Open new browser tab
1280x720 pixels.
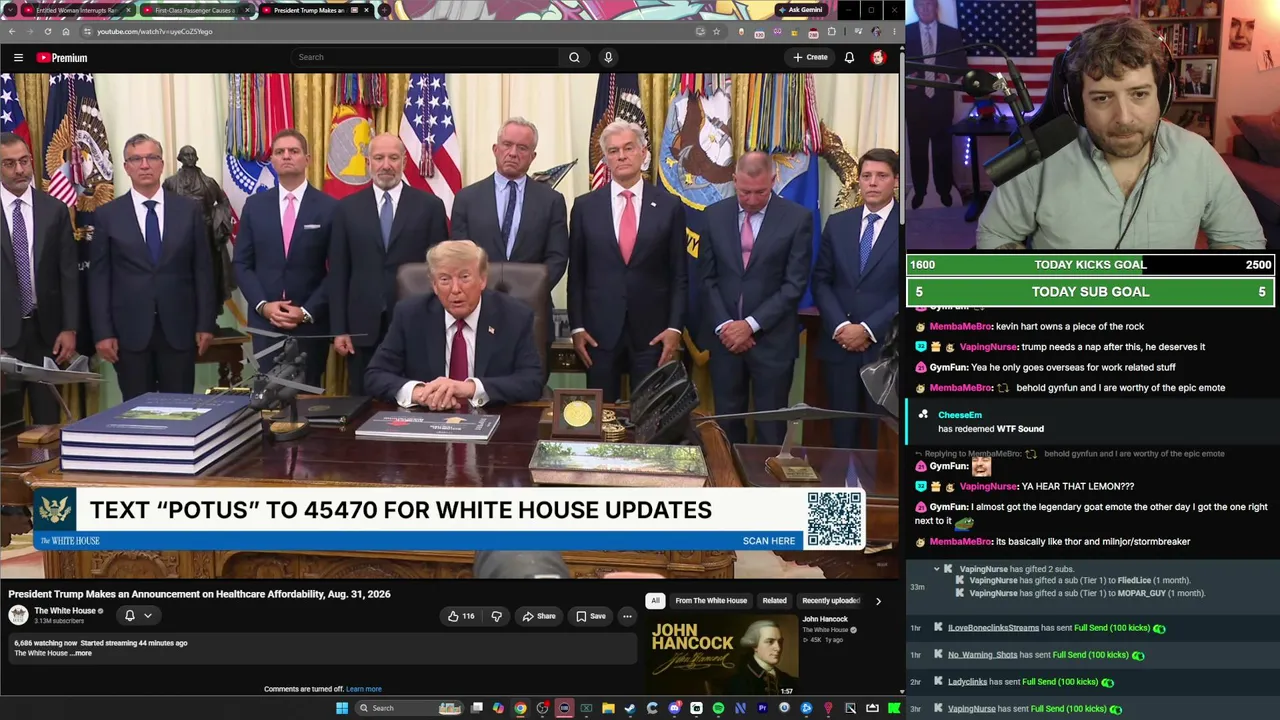click(x=384, y=10)
